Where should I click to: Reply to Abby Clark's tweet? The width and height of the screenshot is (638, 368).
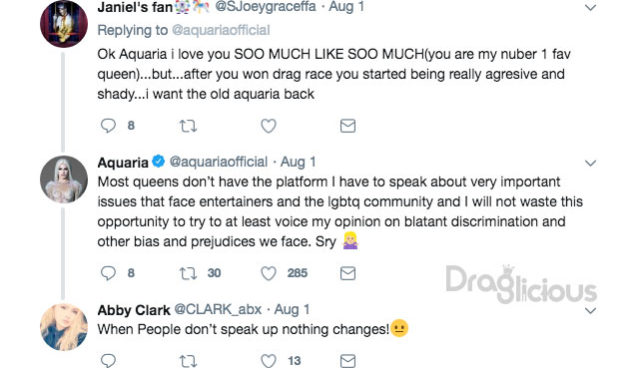click(x=108, y=361)
